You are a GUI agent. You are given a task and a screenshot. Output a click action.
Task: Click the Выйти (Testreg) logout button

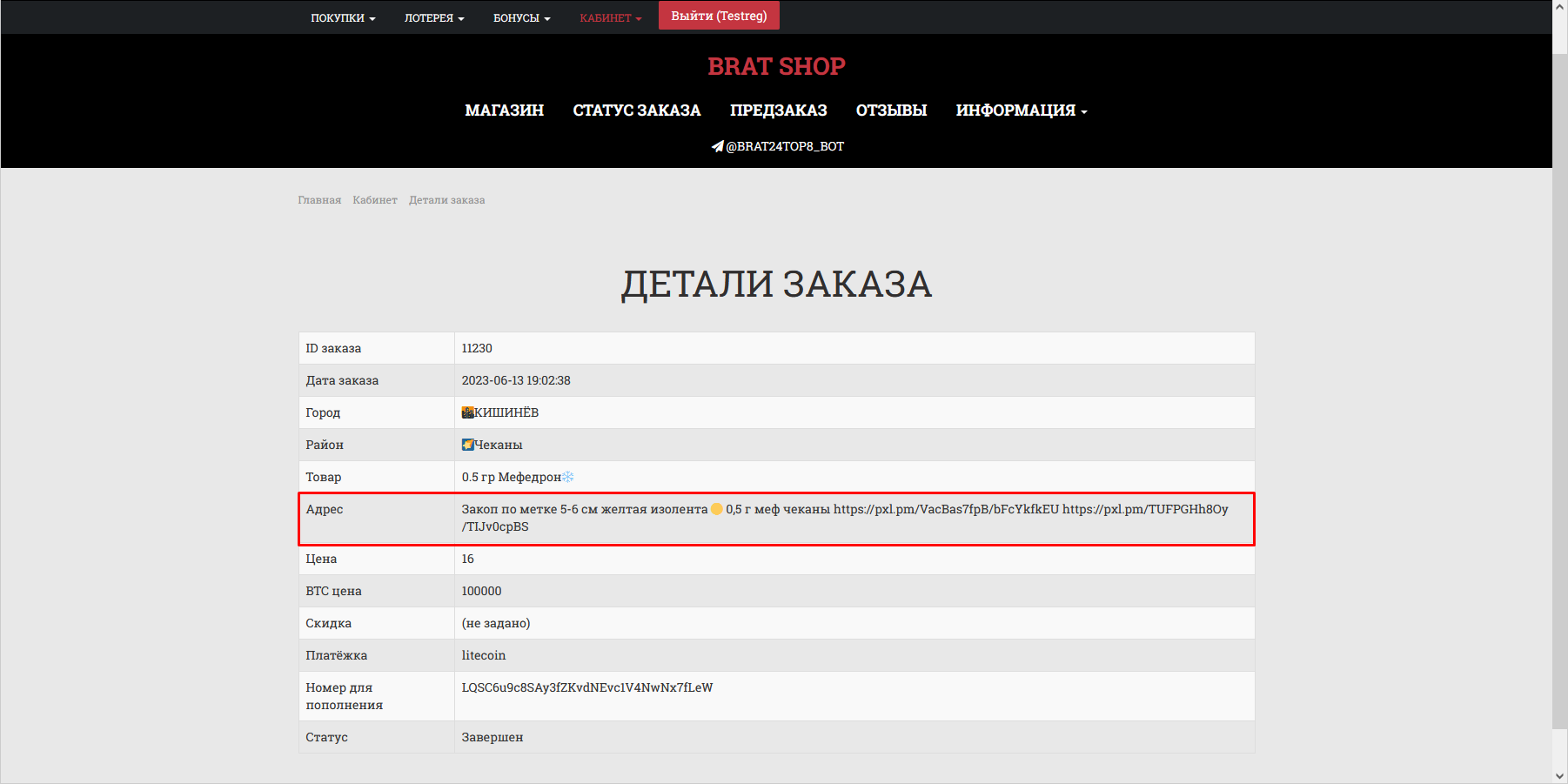(x=719, y=16)
